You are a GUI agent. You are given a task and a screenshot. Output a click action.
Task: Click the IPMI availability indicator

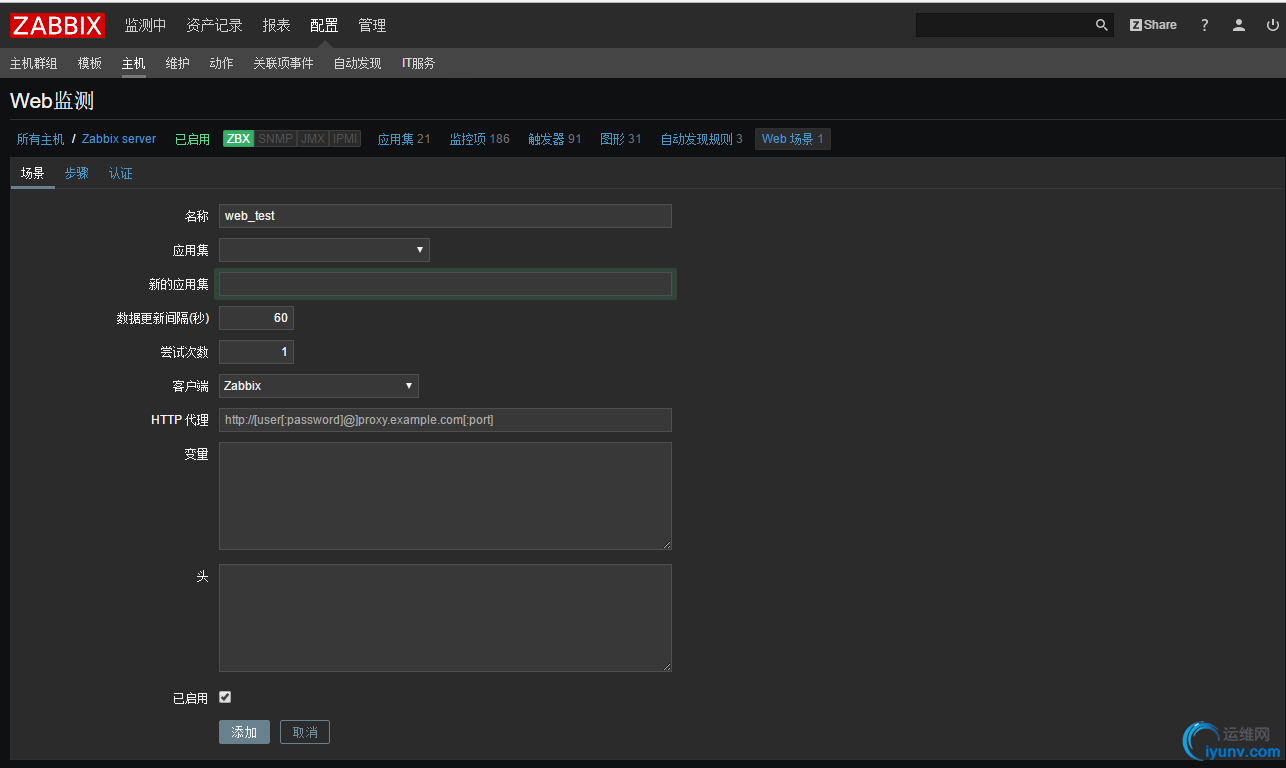(345, 139)
